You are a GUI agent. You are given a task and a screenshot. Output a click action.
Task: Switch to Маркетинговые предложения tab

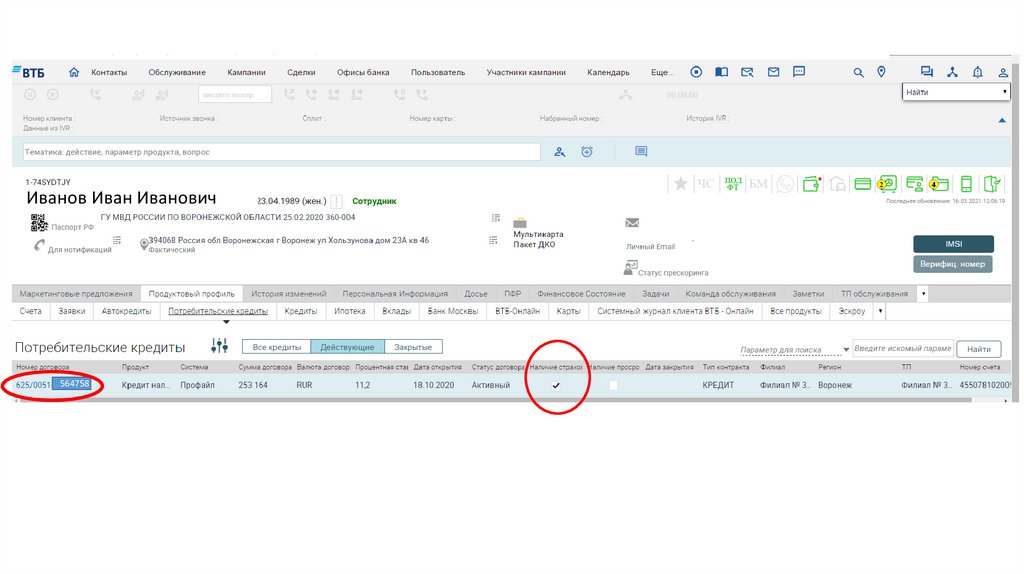[x=76, y=294]
